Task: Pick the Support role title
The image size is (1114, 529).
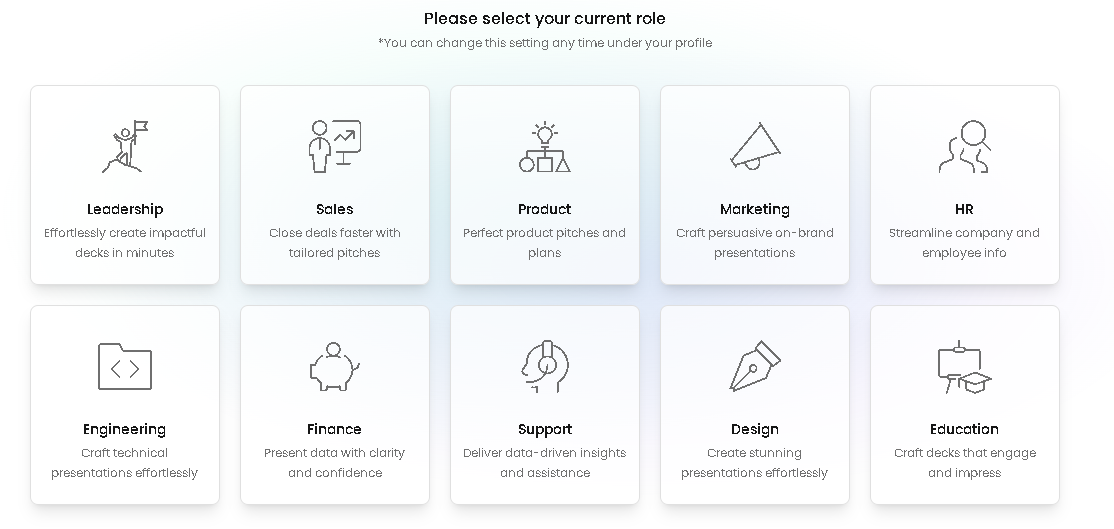Action: pyautogui.click(x=545, y=430)
